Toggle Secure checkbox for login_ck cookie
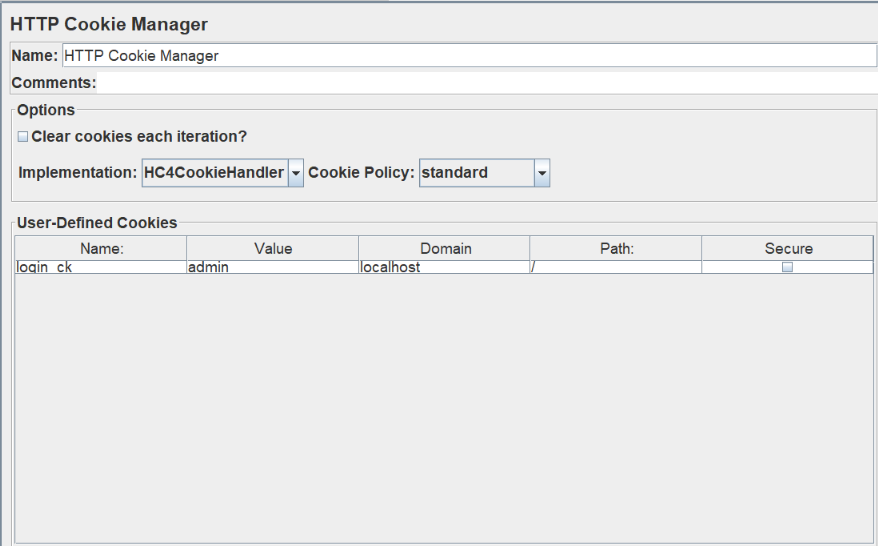 coord(787,268)
